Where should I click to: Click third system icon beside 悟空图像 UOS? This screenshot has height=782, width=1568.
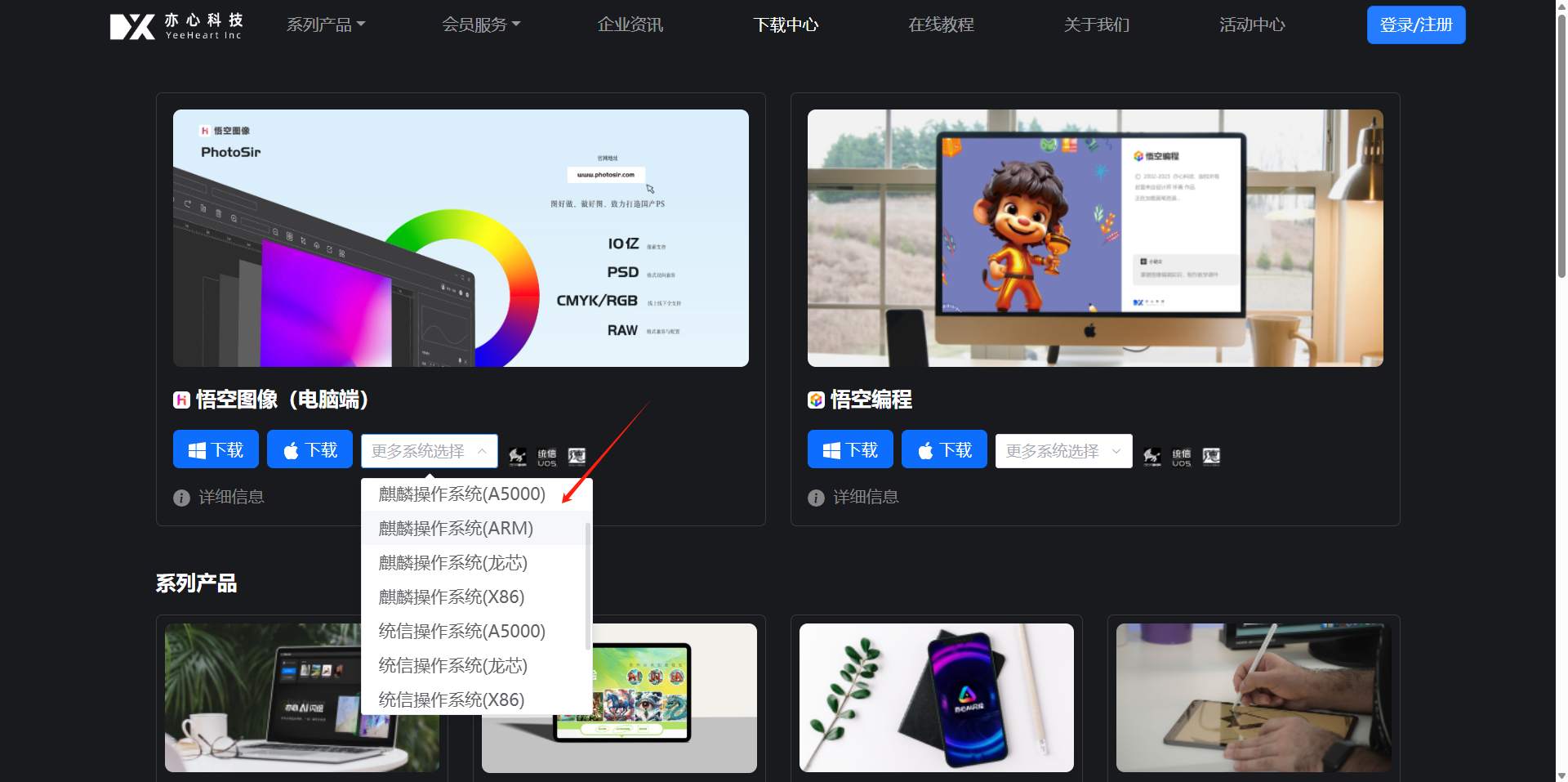[577, 456]
